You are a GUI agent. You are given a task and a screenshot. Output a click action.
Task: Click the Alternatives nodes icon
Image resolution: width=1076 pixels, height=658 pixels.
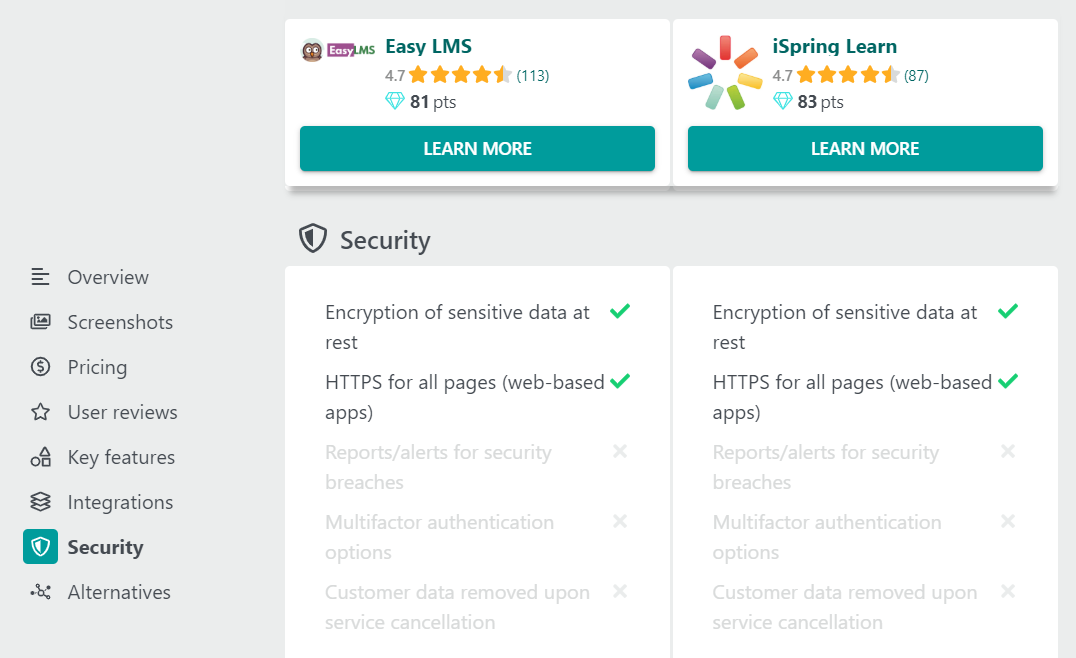[x=40, y=591]
